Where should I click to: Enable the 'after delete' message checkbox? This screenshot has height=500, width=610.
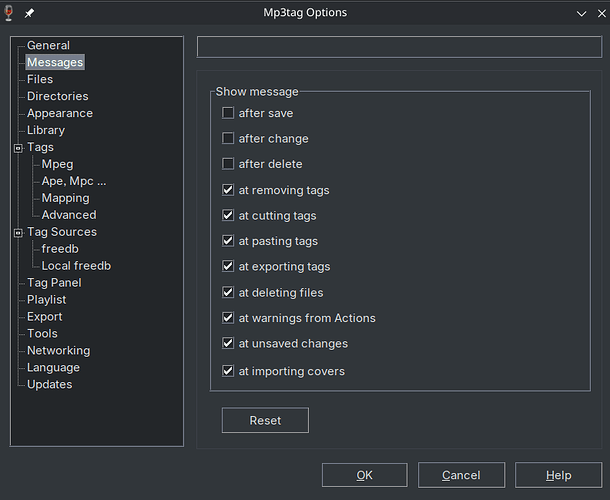[228, 164]
